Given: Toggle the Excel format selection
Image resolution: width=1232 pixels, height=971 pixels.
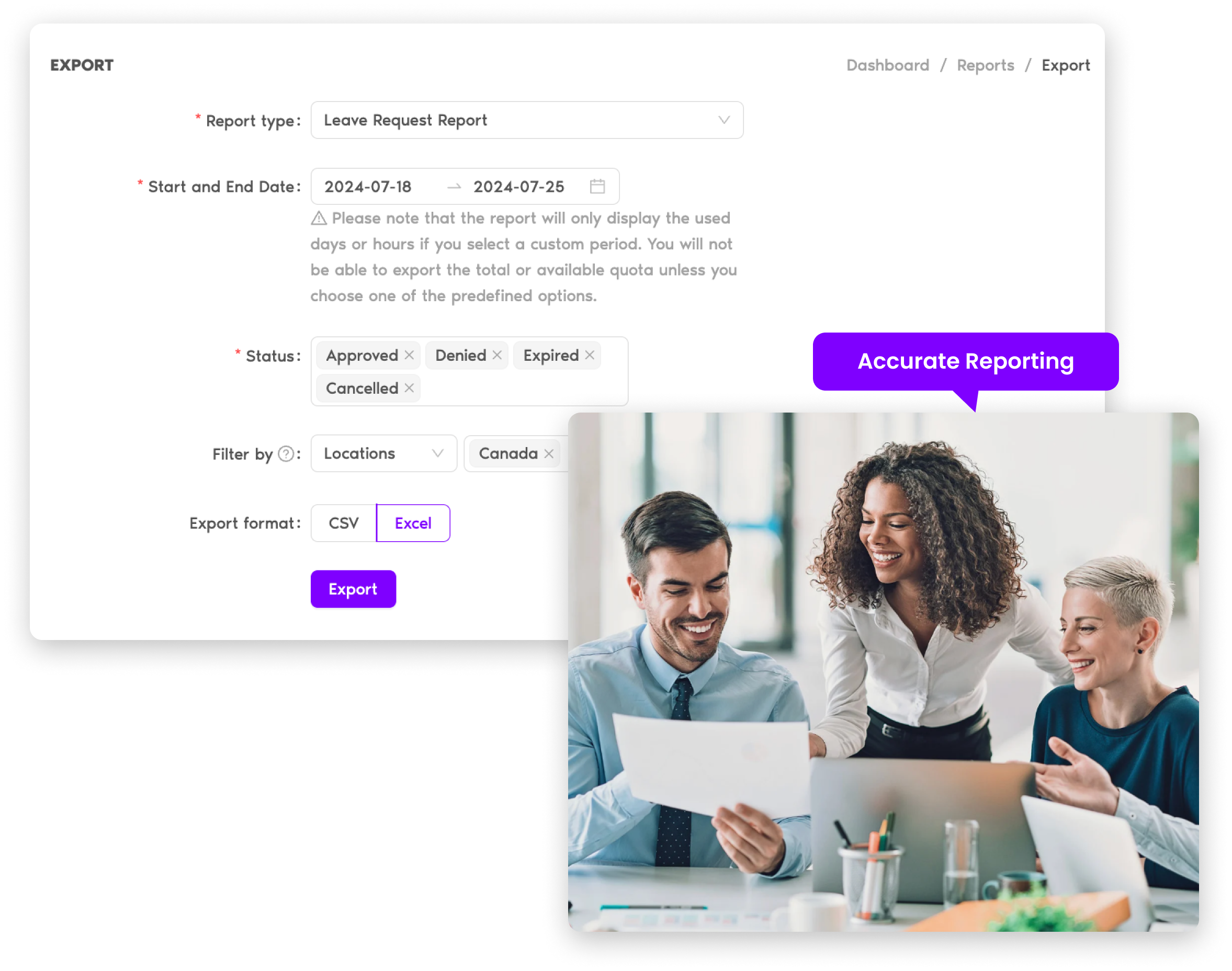Looking at the screenshot, I should point(413,522).
